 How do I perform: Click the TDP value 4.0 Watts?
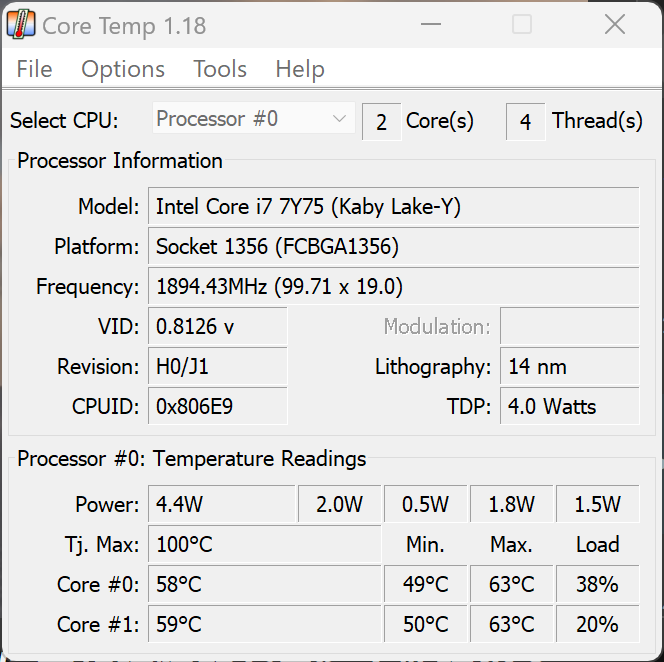570,406
